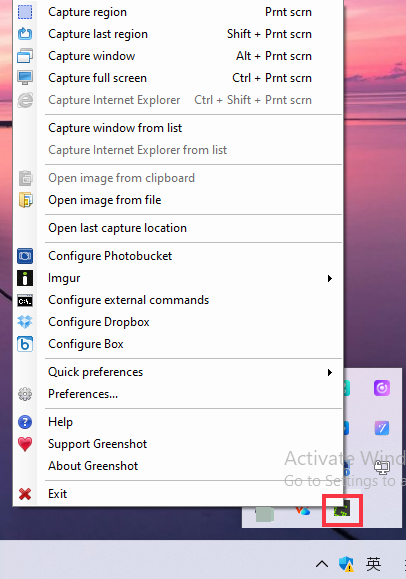406x579 pixels.
Task: Open About Greenshot
Action: click(93, 466)
